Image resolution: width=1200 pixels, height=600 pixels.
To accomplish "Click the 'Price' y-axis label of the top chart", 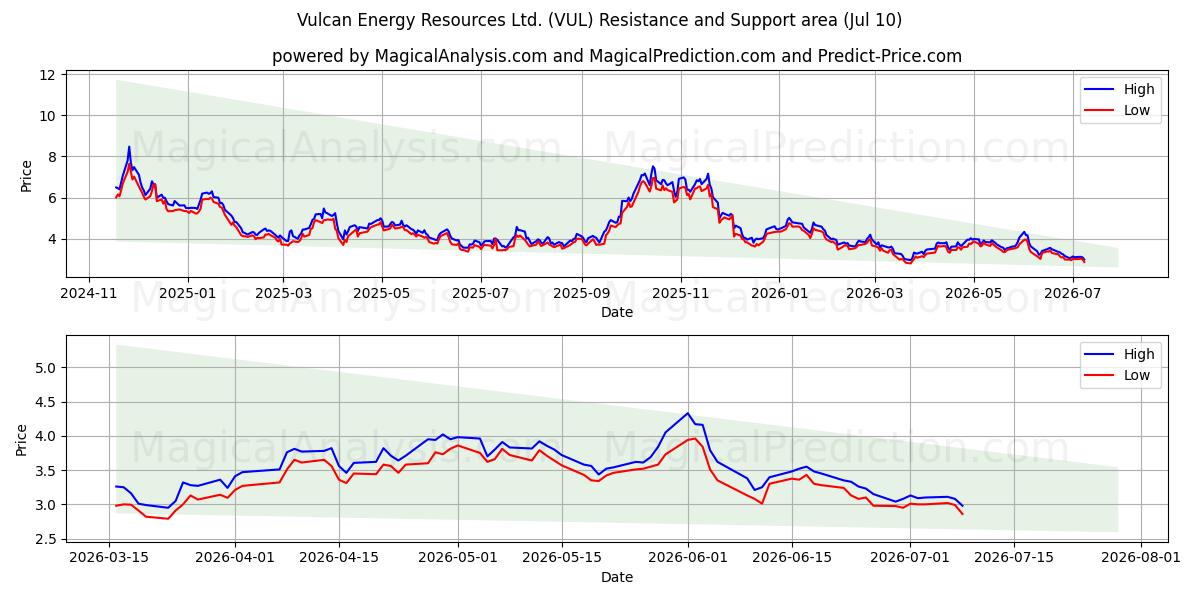I will [x=26, y=175].
